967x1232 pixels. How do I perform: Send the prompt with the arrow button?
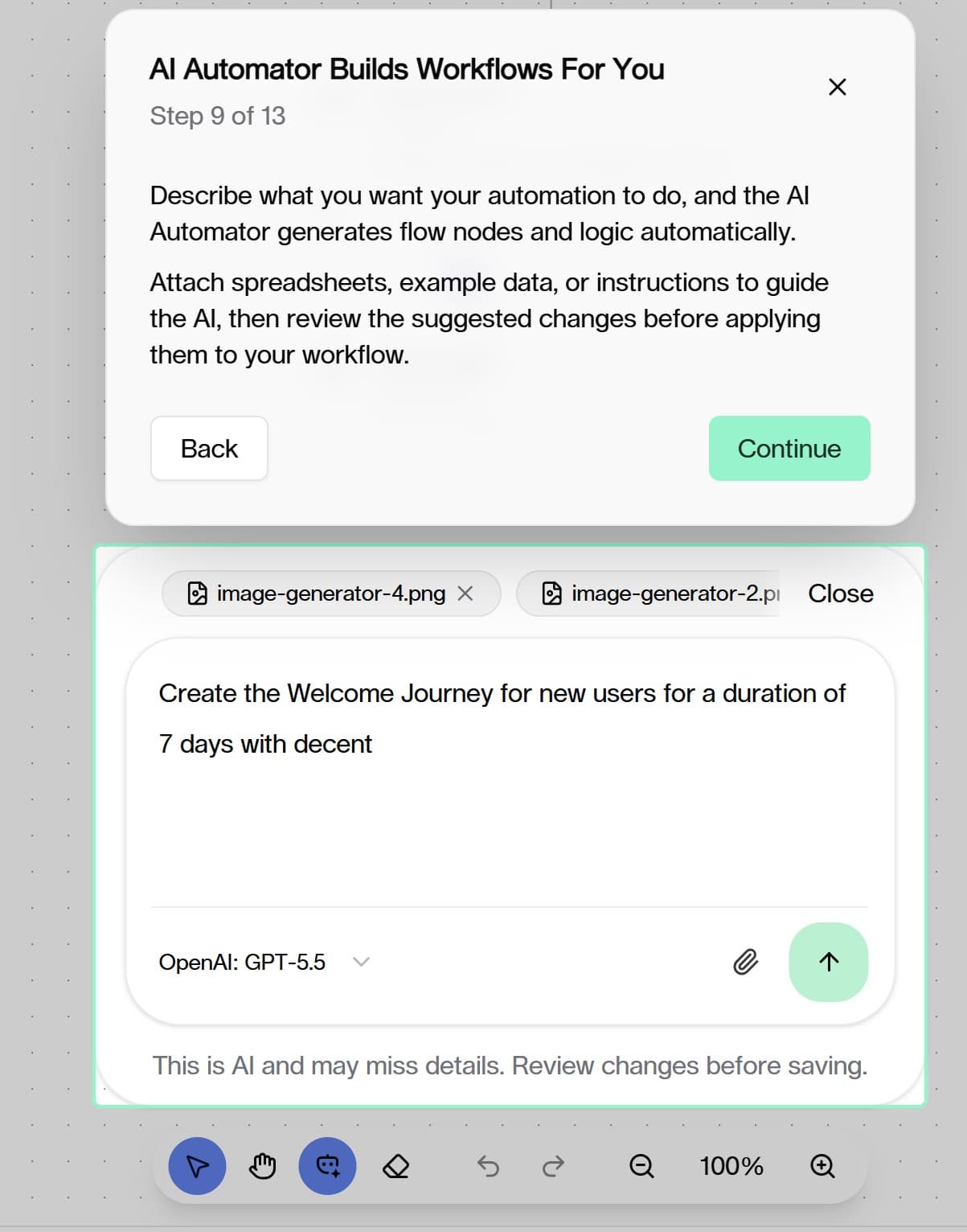[829, 962]
